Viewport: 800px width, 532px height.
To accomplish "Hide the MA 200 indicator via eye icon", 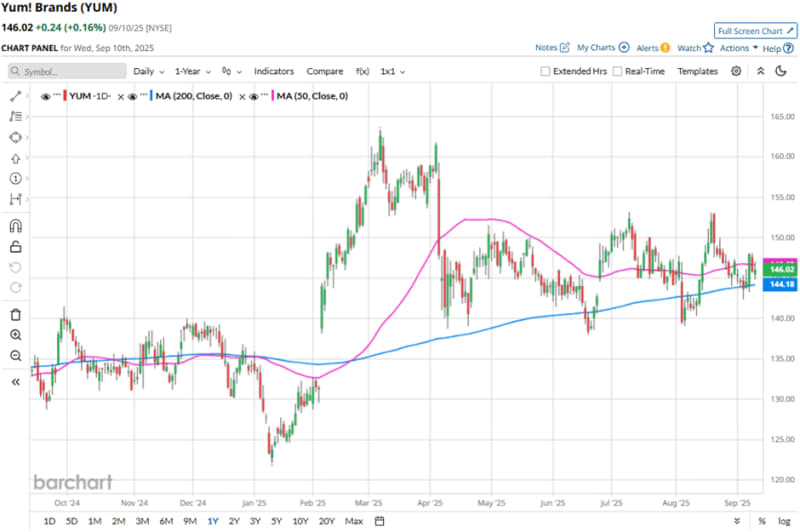I will tap(133, 96).
